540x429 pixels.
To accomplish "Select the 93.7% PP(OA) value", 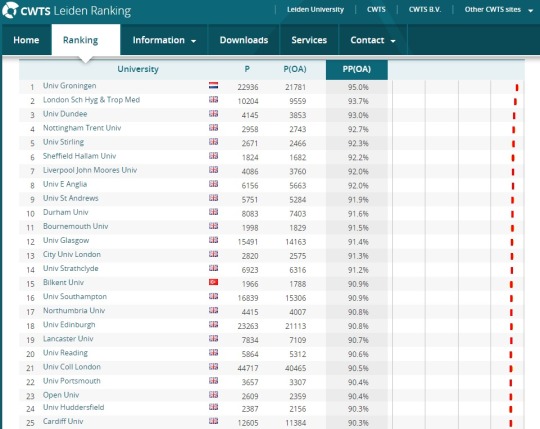I will click(x=358, y=101).
